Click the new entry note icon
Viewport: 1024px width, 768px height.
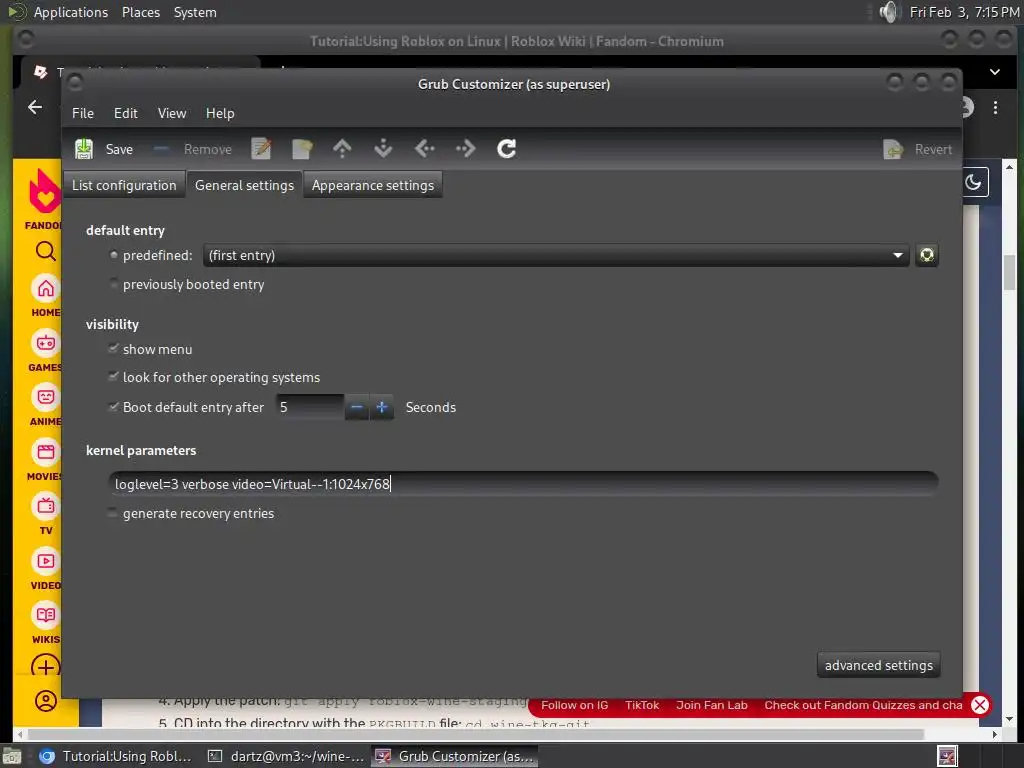coord(302,150)
